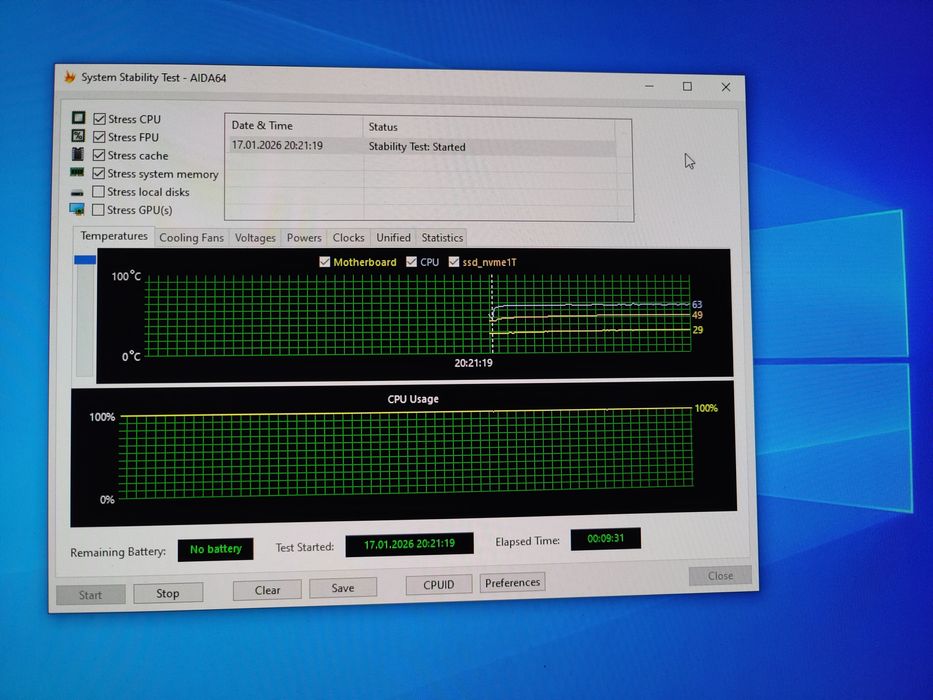Click the Date & Time column header
933x700 pixels.
(x=294, y=126)
